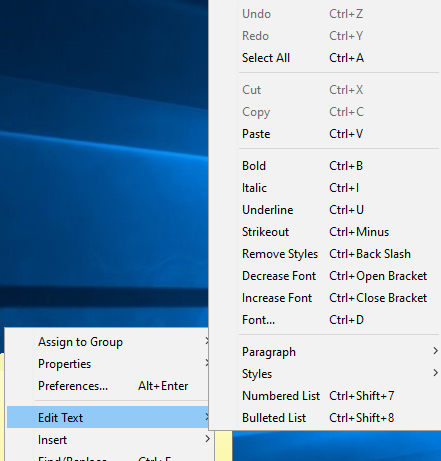The image size is (441, 461).
Task: Click Paste in the submenu
Action: 324,134
